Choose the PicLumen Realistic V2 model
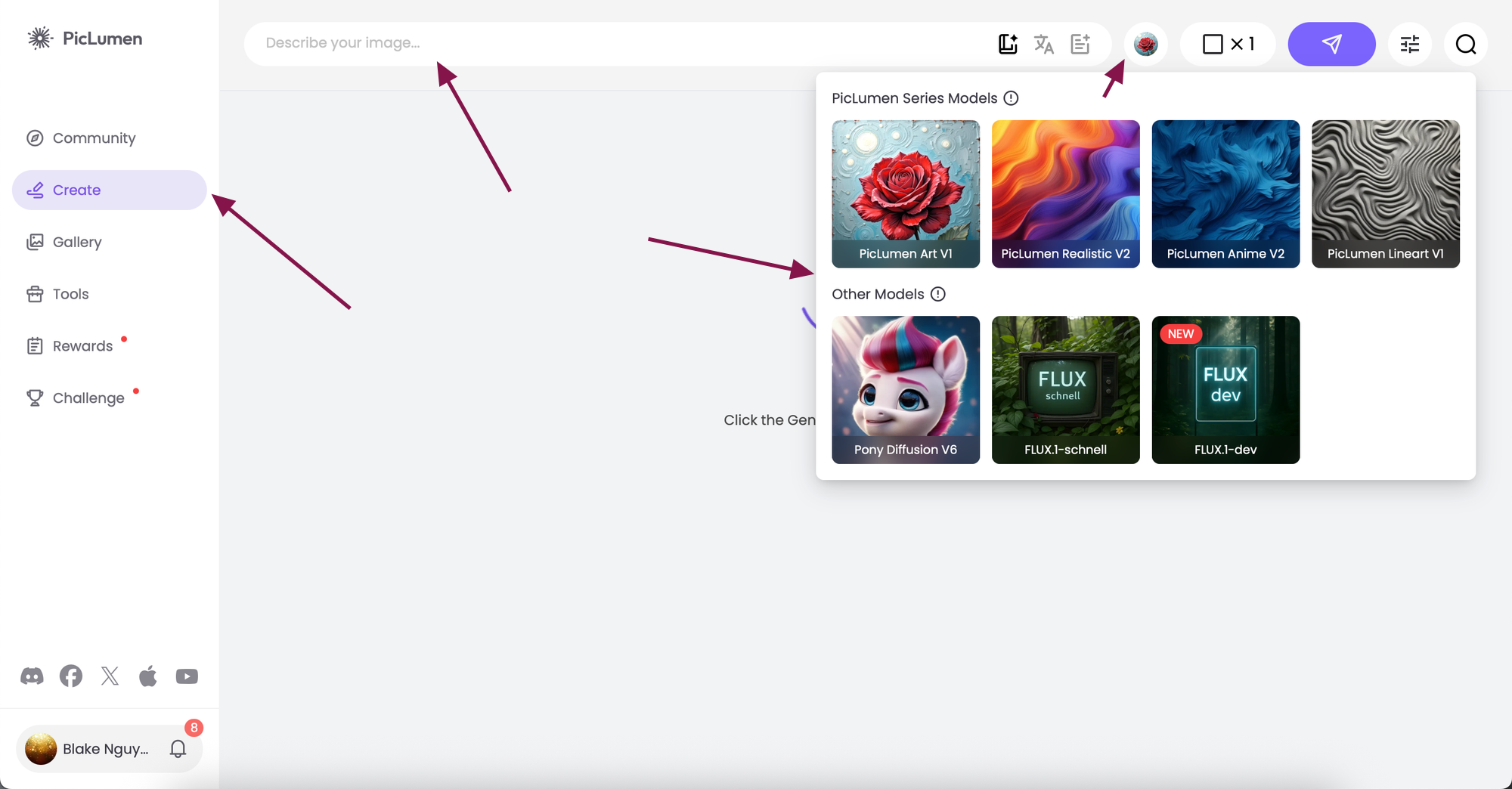This screenshot has height=789, width=1512. pos(1066,194)
